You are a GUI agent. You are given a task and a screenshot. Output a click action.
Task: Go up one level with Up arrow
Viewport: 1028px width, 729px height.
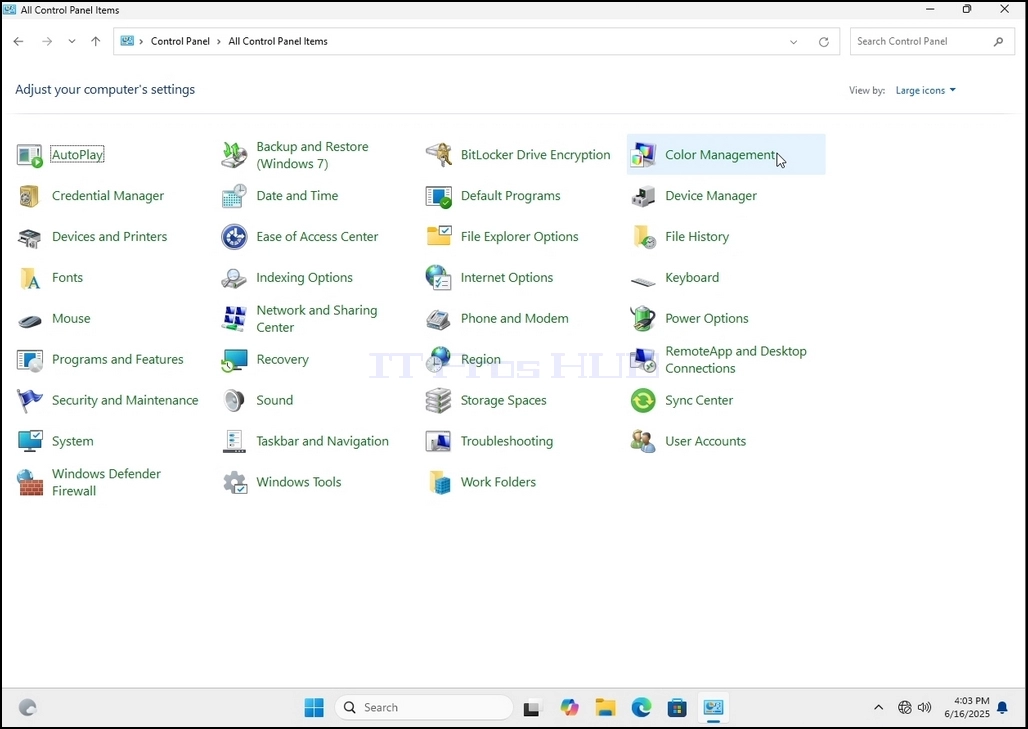click(96, 41)
